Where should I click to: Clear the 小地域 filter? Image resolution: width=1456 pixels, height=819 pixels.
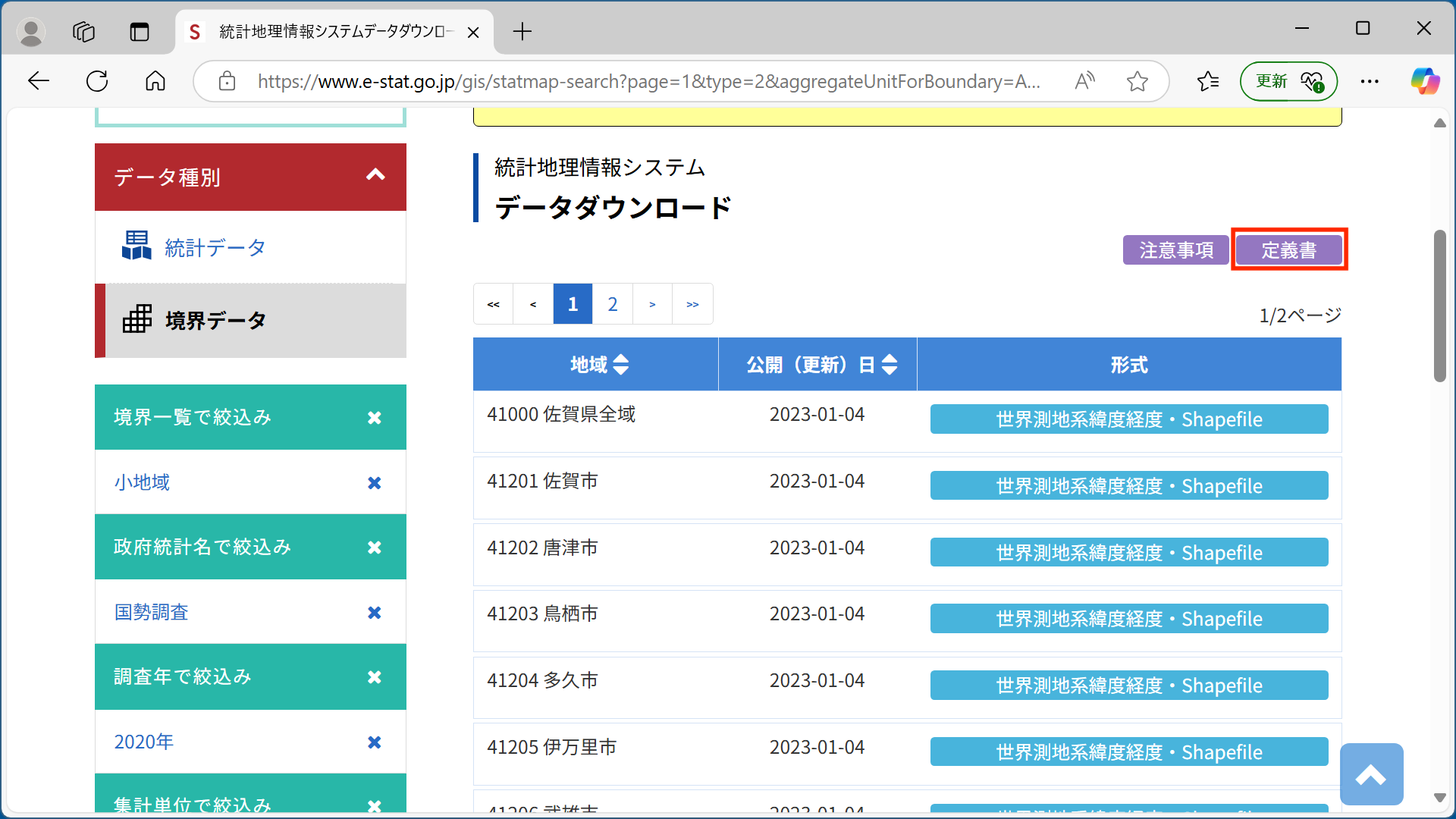pyautogui.click(x=374, y=483)
